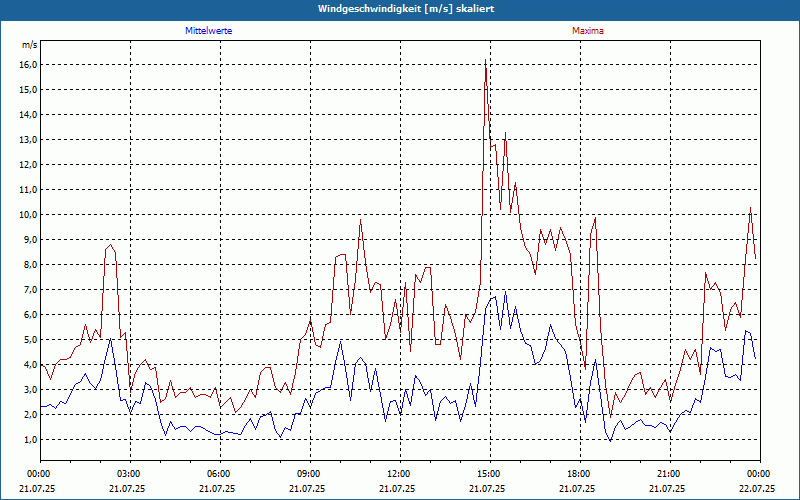
Task: Select the 9,0 y-axis value
Action: pyautogui.click(x=31, y=239)
